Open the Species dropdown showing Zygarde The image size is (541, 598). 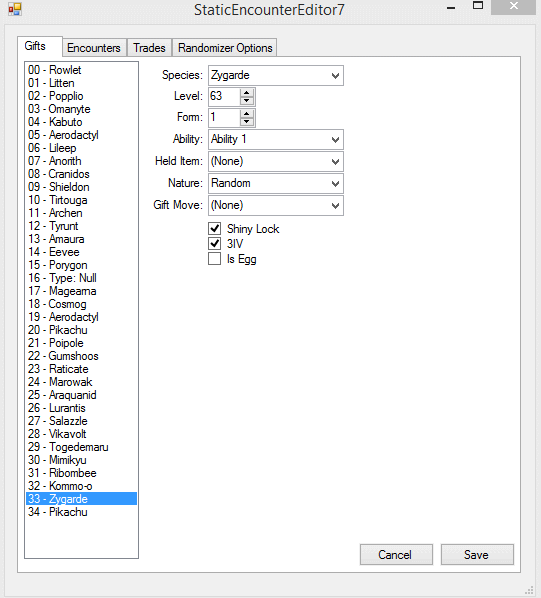click(276, 76)
